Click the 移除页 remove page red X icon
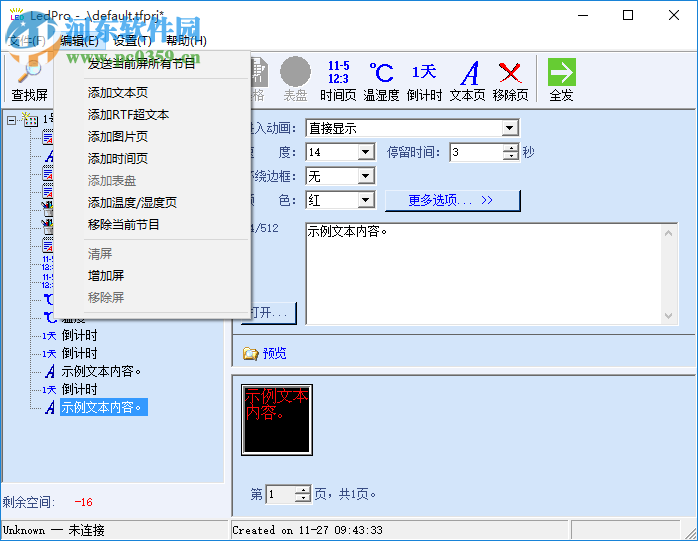698x541 pixels. click(x=510, y=80)
